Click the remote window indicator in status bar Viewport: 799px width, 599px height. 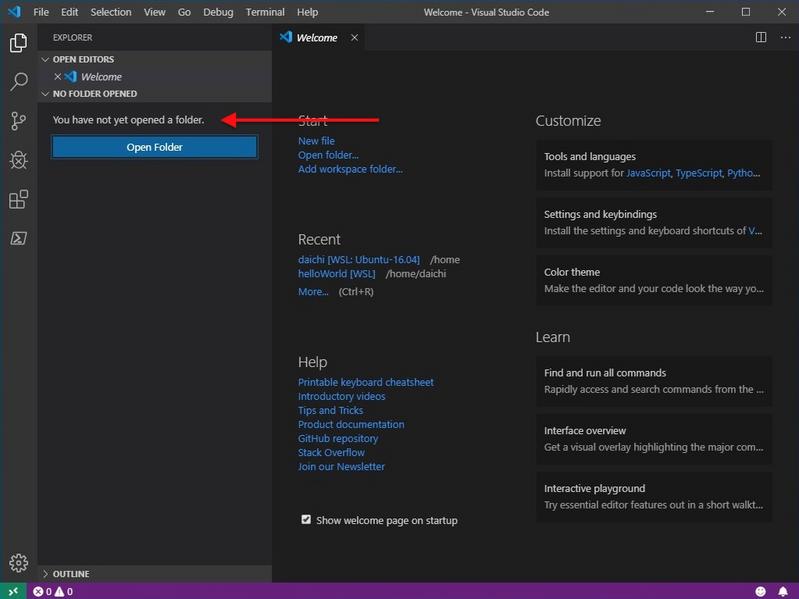[x=14, y=591]
